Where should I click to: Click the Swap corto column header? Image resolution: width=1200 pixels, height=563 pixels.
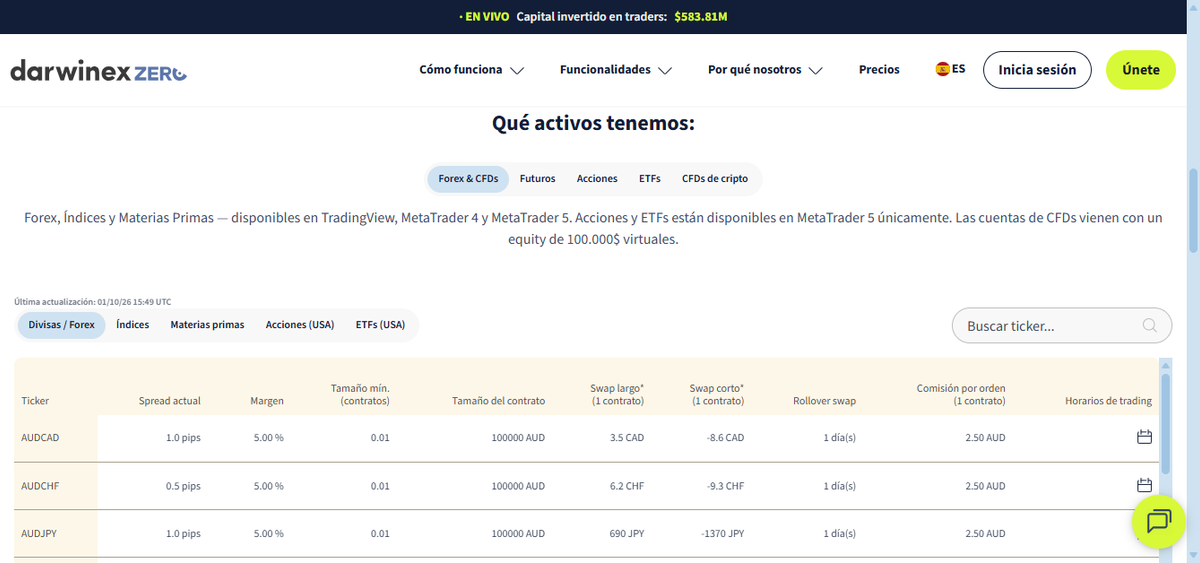pyautogui.click(x=717, y=394)
